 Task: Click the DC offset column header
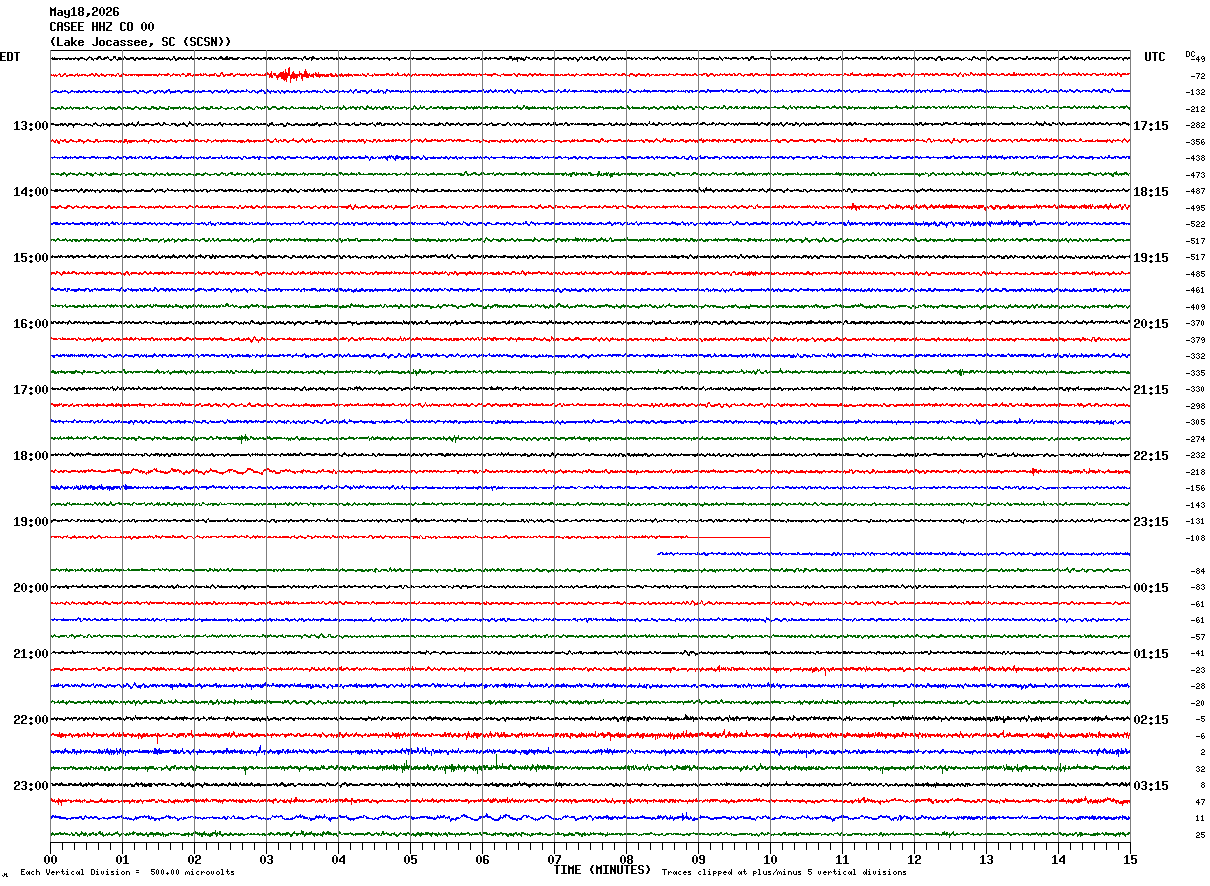(x=1190, y=54)
